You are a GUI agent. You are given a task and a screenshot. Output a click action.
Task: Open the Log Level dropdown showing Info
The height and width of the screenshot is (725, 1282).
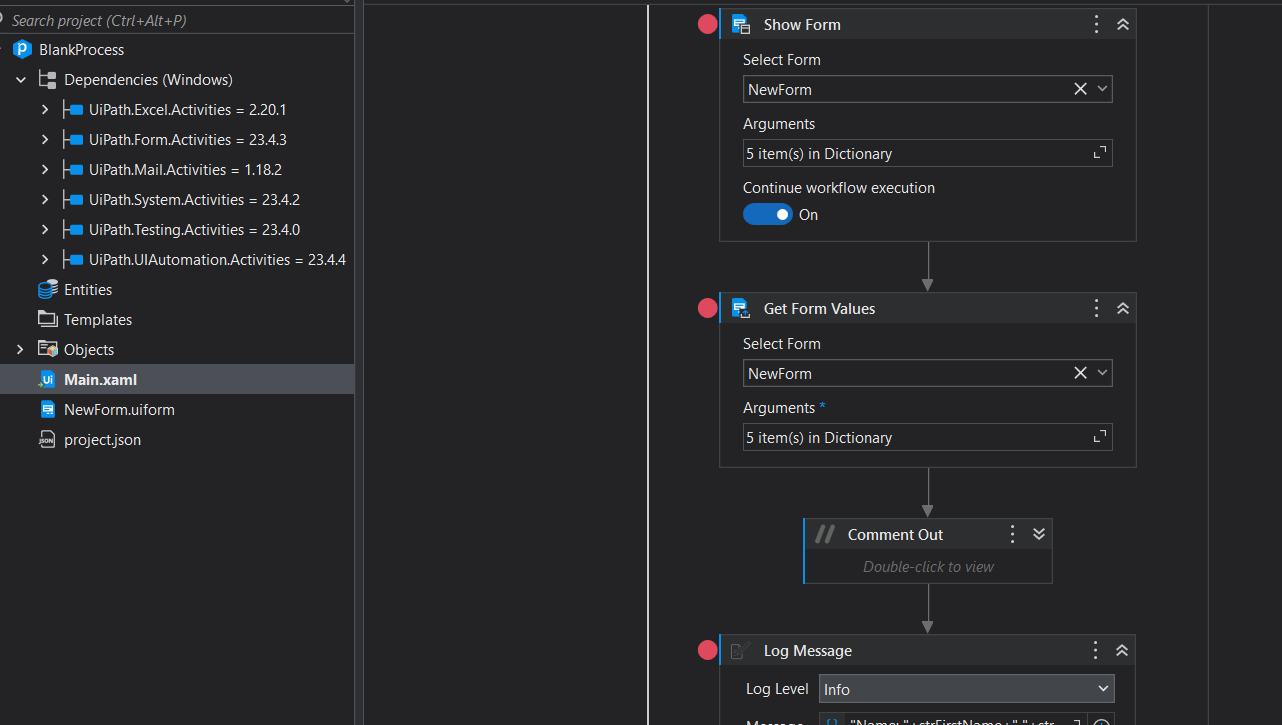pyautogui.click(x=966, y=689)
